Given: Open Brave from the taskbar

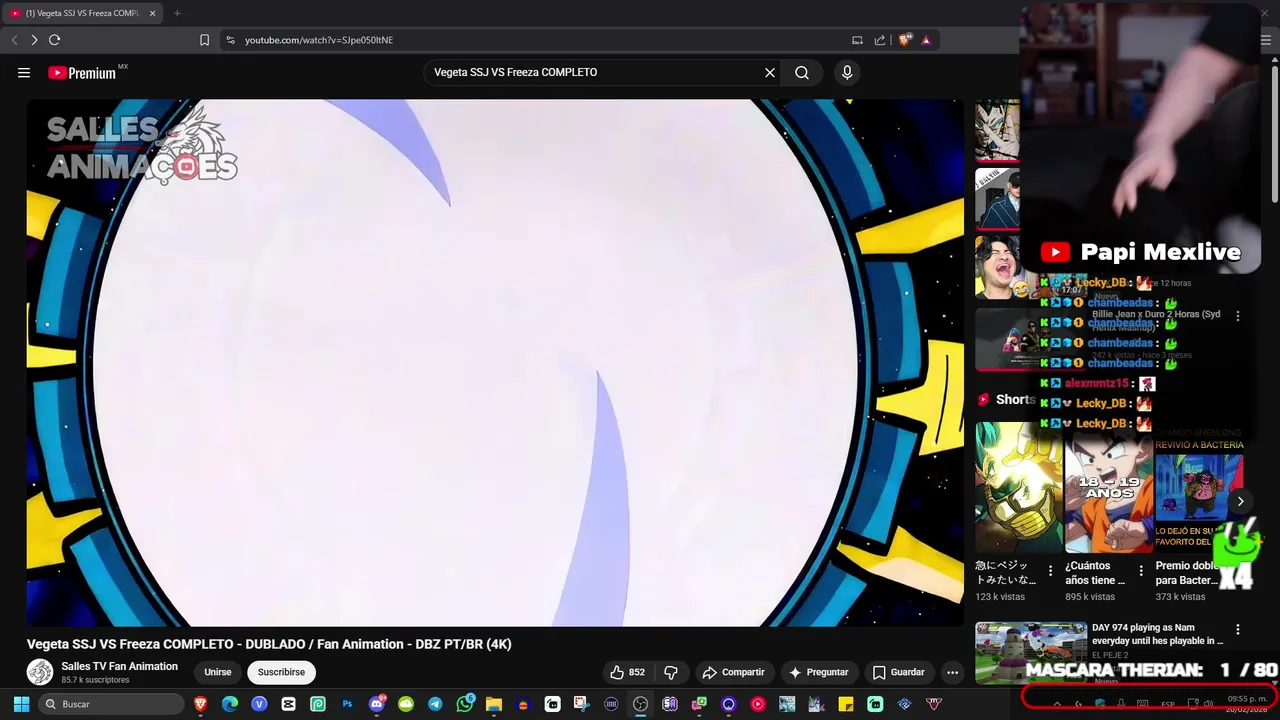Looking at the screenshot, I should (201, 704).
